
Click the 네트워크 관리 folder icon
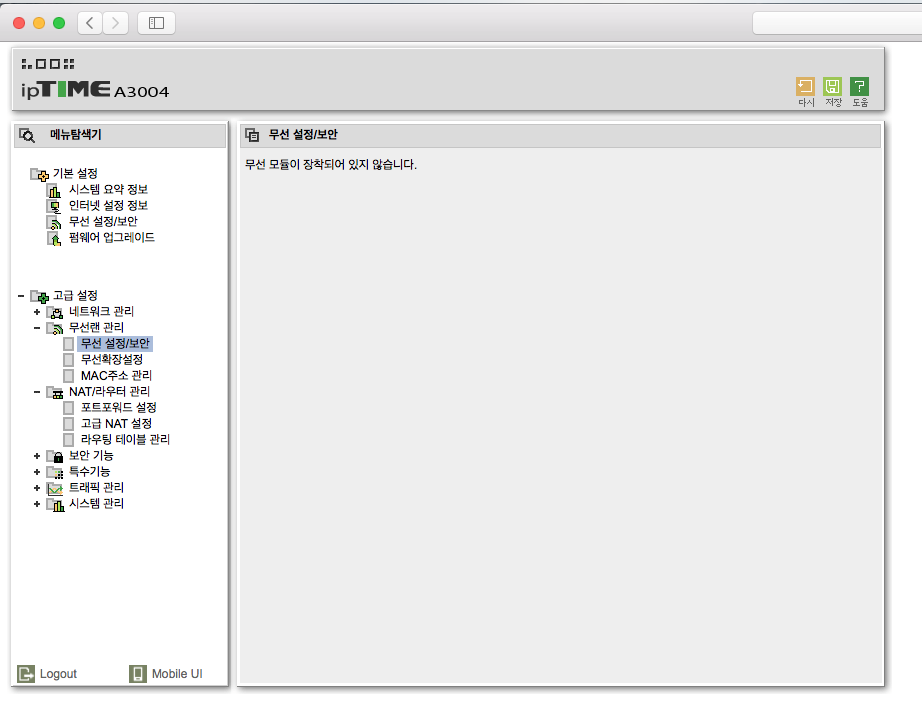[55, 312]
